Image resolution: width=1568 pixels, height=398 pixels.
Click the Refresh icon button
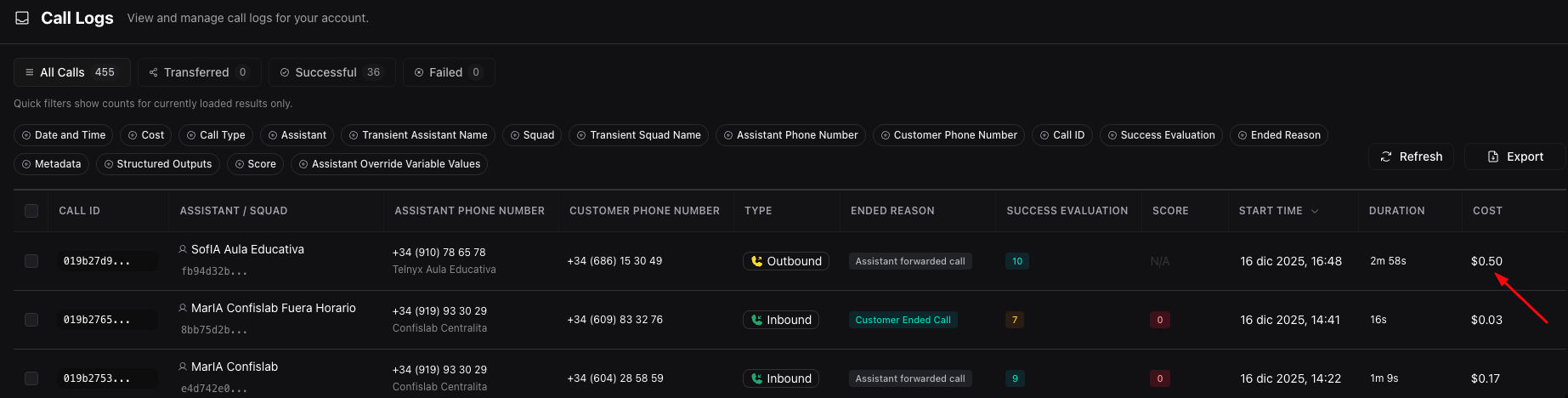[1386, 156]
